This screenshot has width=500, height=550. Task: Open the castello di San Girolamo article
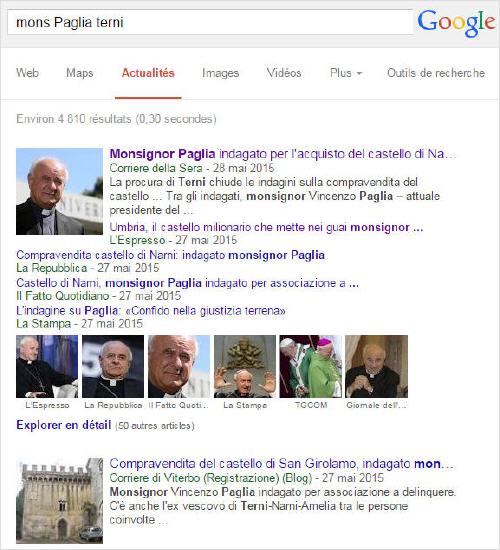[281, 464]
